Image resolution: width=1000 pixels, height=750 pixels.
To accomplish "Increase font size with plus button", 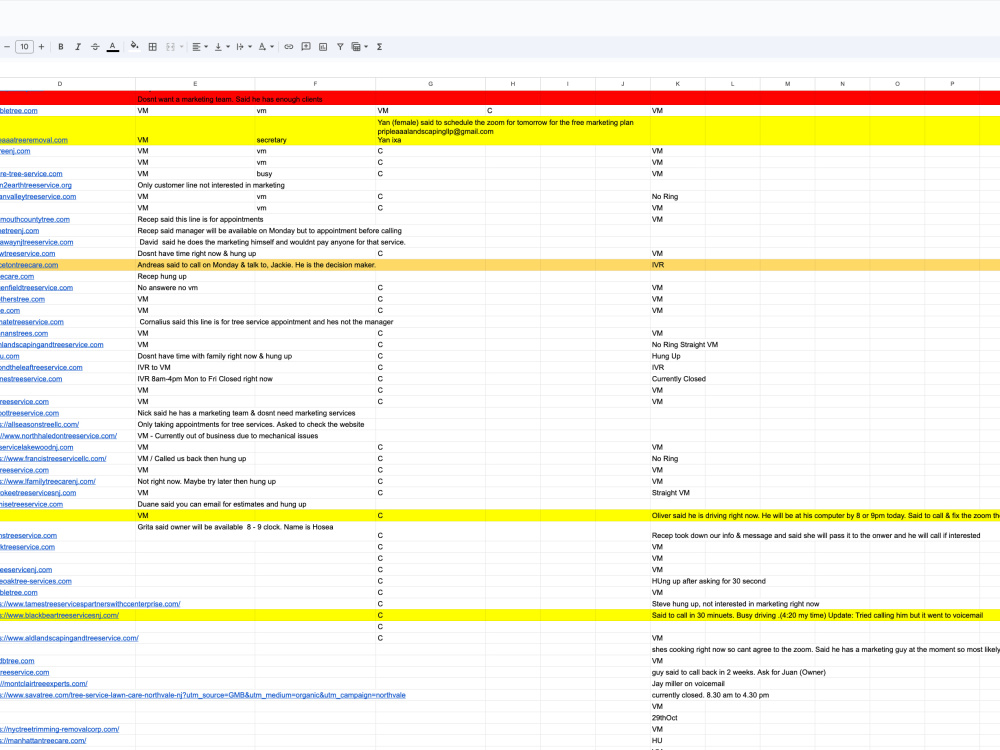I will [41, 47].
